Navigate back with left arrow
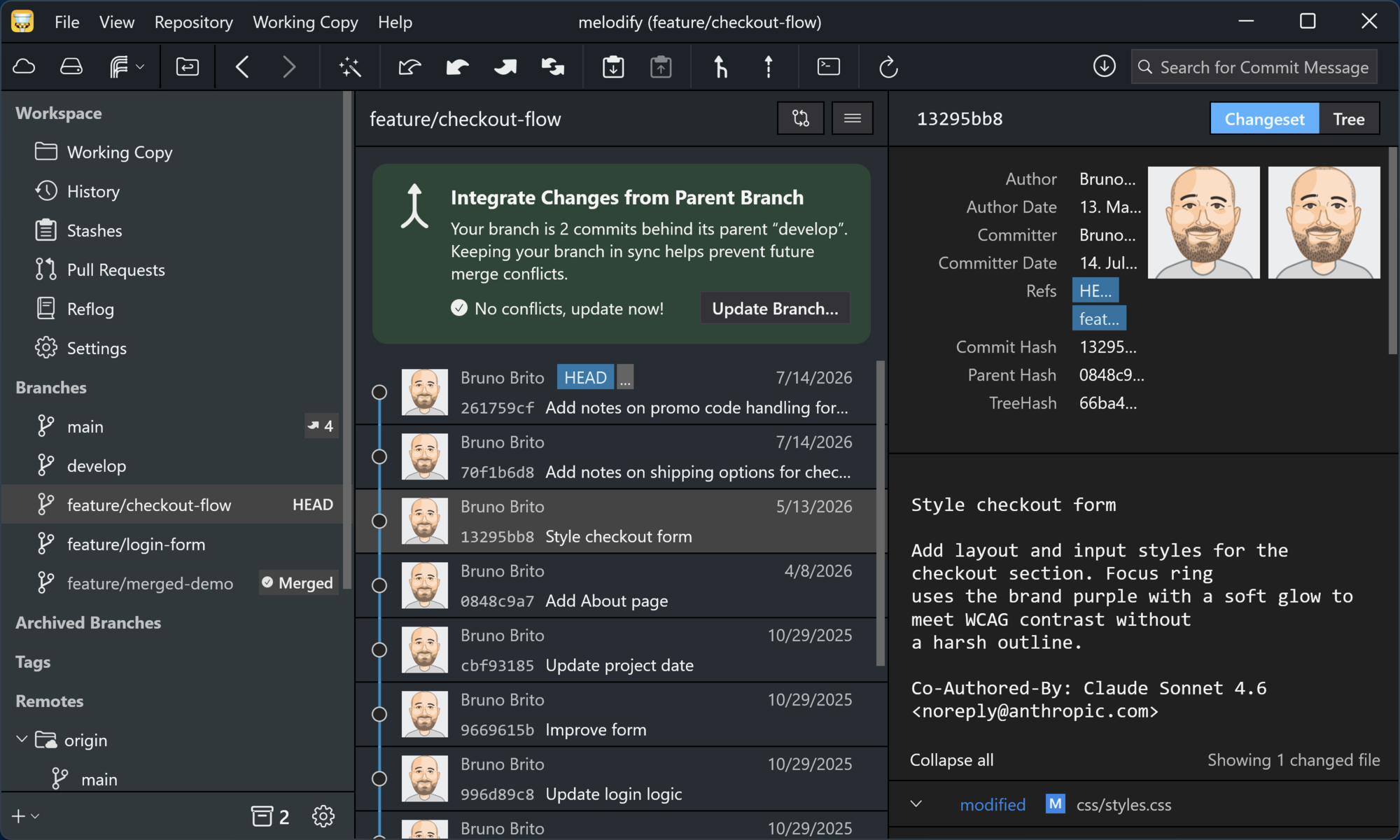The height and width of the screenshot is (840, 1400). click(x=242, y=66)
